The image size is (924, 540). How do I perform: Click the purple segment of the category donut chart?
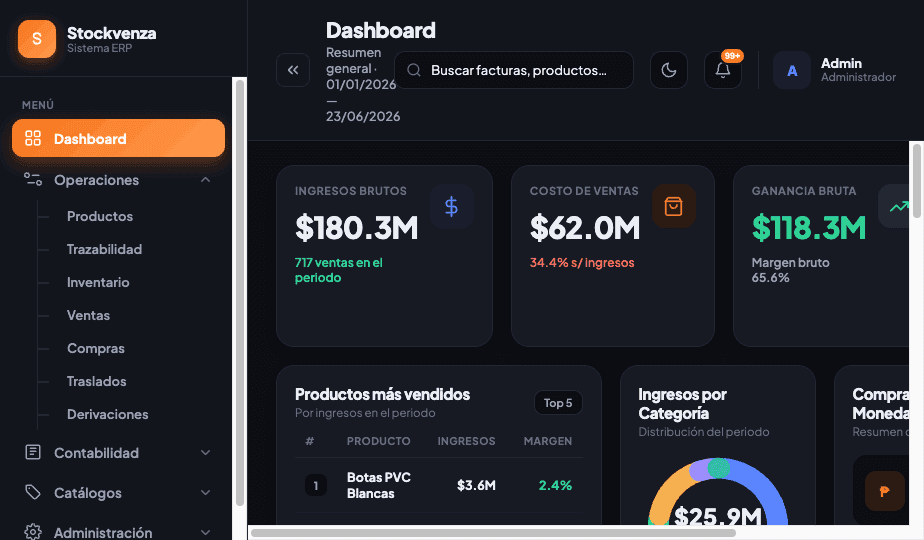[x=698, y=470]
